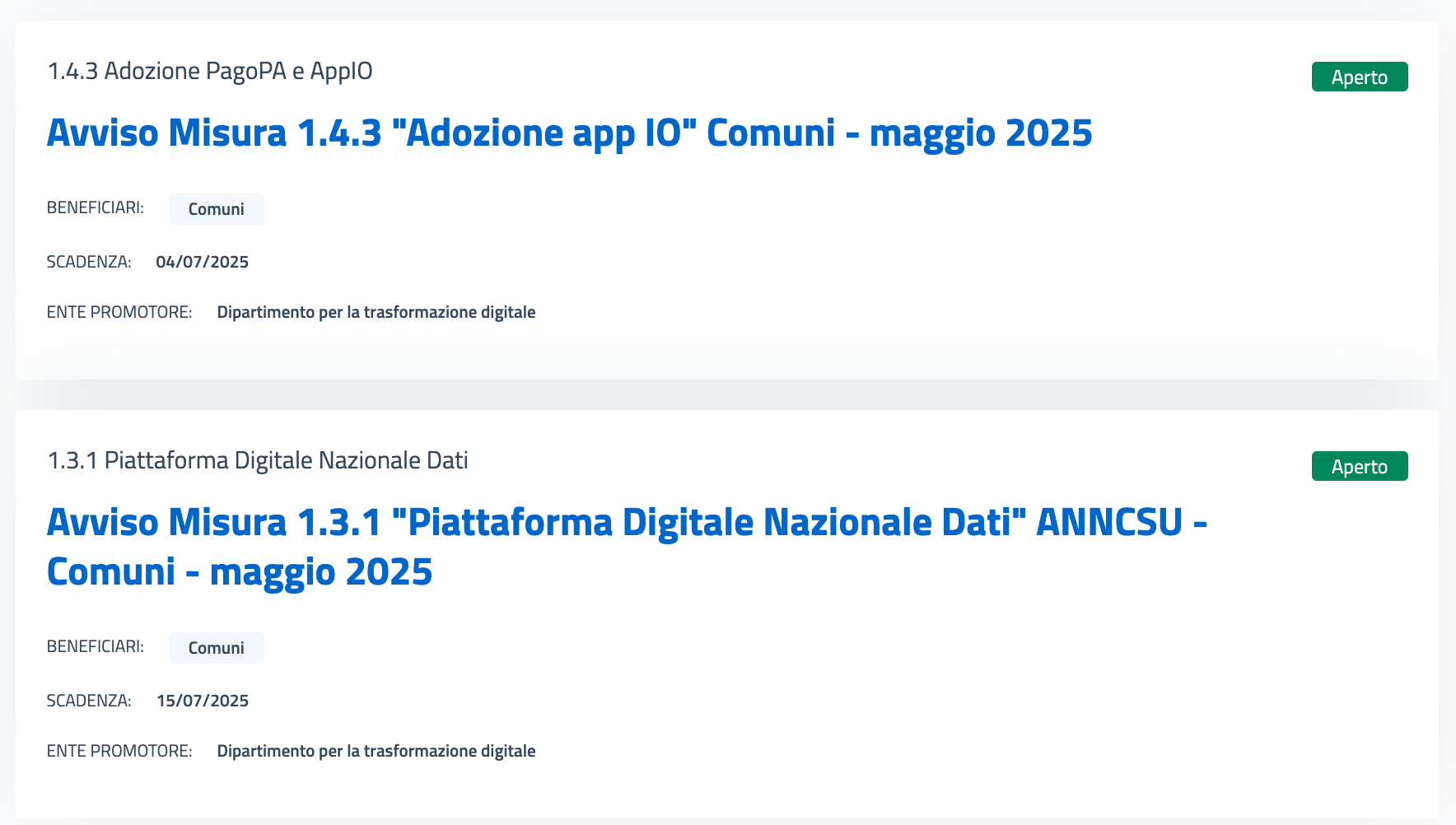Click the ENTE PROMOTORE label in the first card
Viewport: 1456px width, 825px height.
pyautogui.click(x=119, y=312)
